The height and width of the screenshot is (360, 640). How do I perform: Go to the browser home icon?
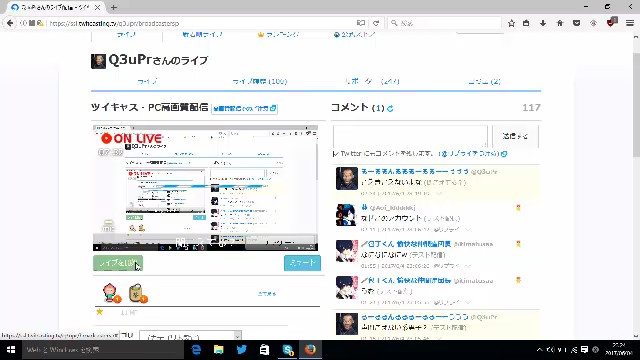coord(560,23)
